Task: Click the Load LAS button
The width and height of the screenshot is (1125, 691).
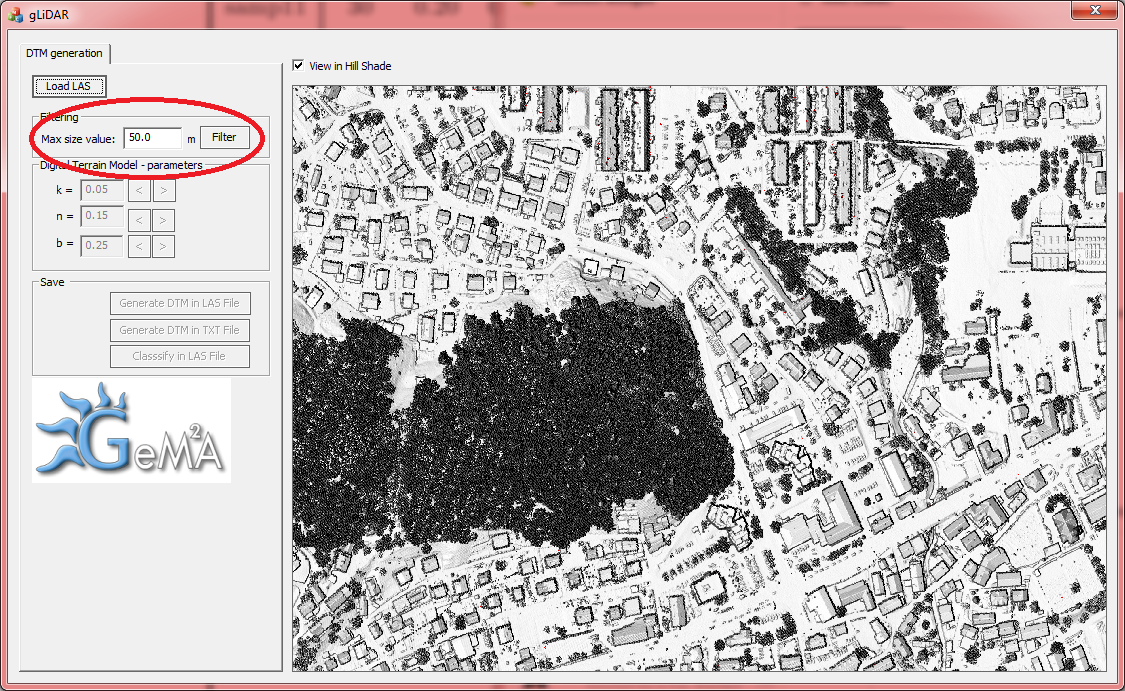Action: (69, 86)
